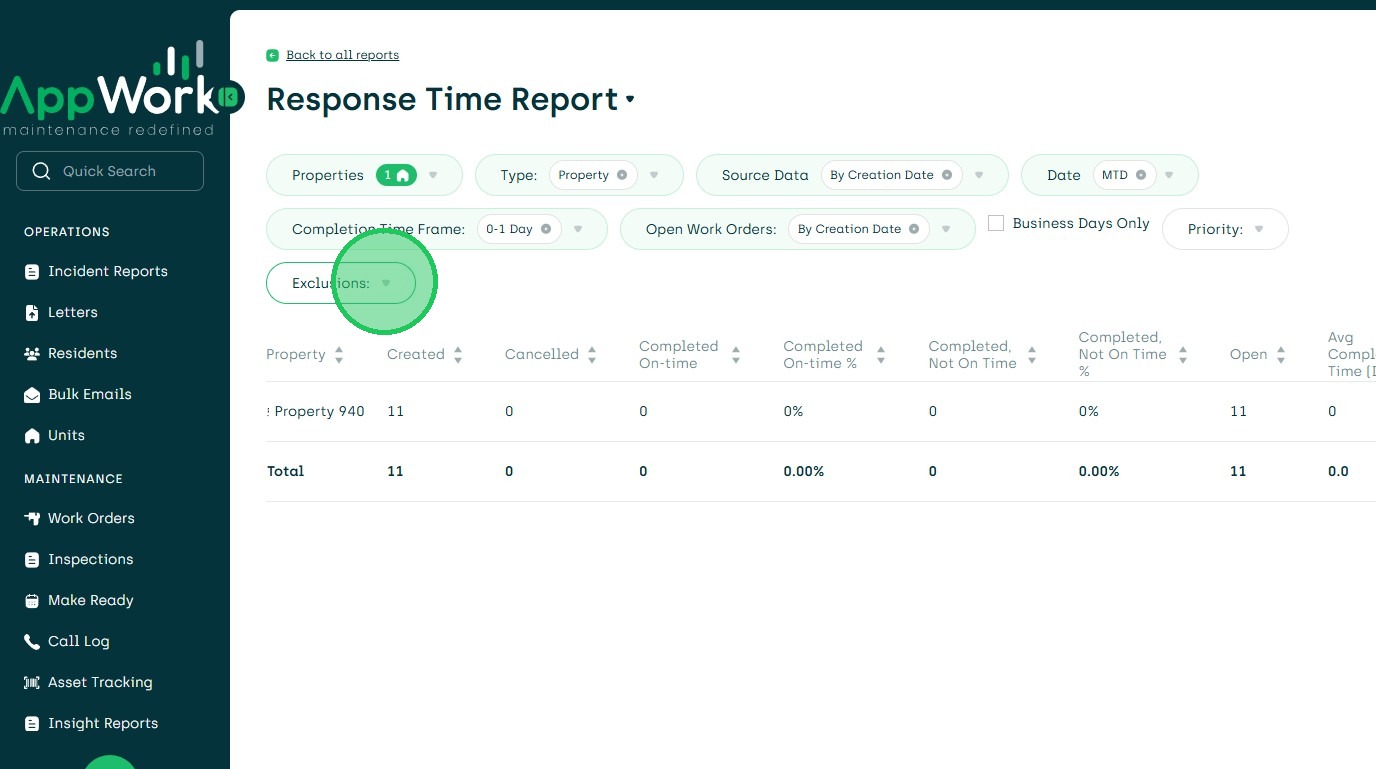Click the Back to all reports link
Image resolution: width=1376 pixels, height=769 pixels.
[x=343, y=55]
